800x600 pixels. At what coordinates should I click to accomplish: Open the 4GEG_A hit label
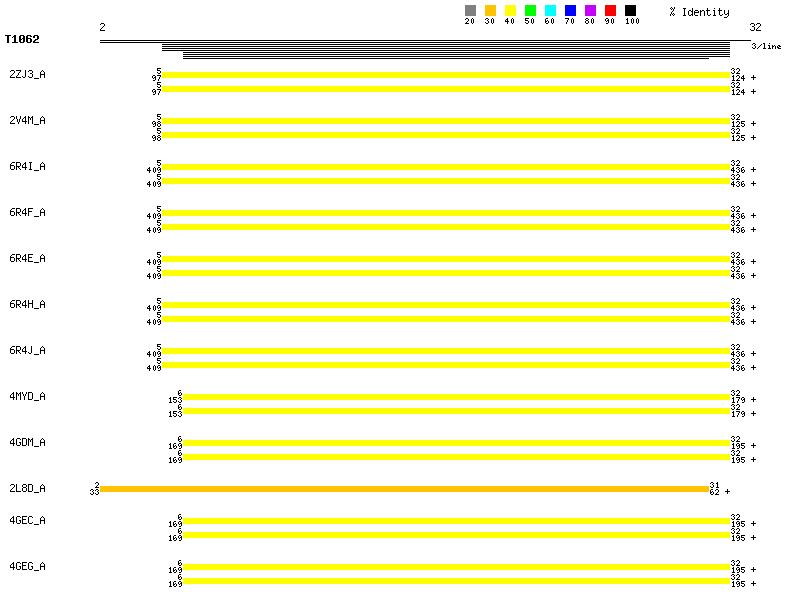coord(27,566)
